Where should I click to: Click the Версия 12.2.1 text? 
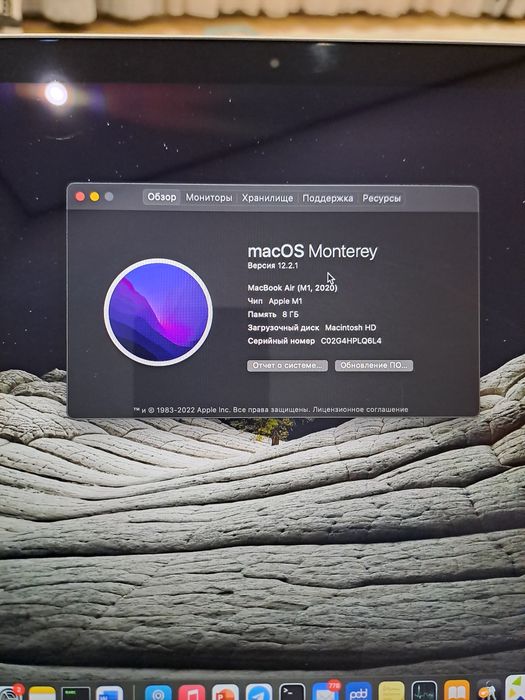click(x=273, y=266)
